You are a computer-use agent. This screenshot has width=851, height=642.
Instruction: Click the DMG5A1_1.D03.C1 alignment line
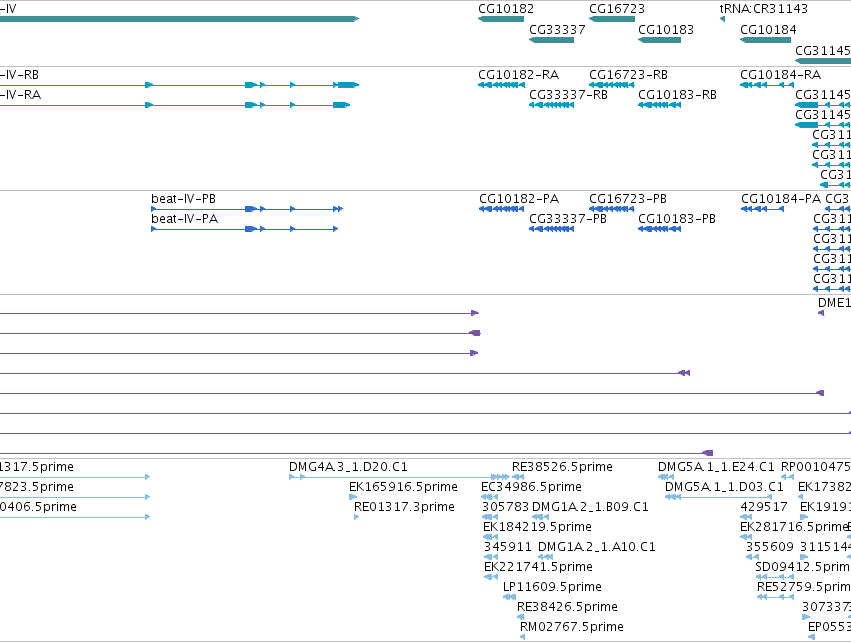click(x=719, y=497)
